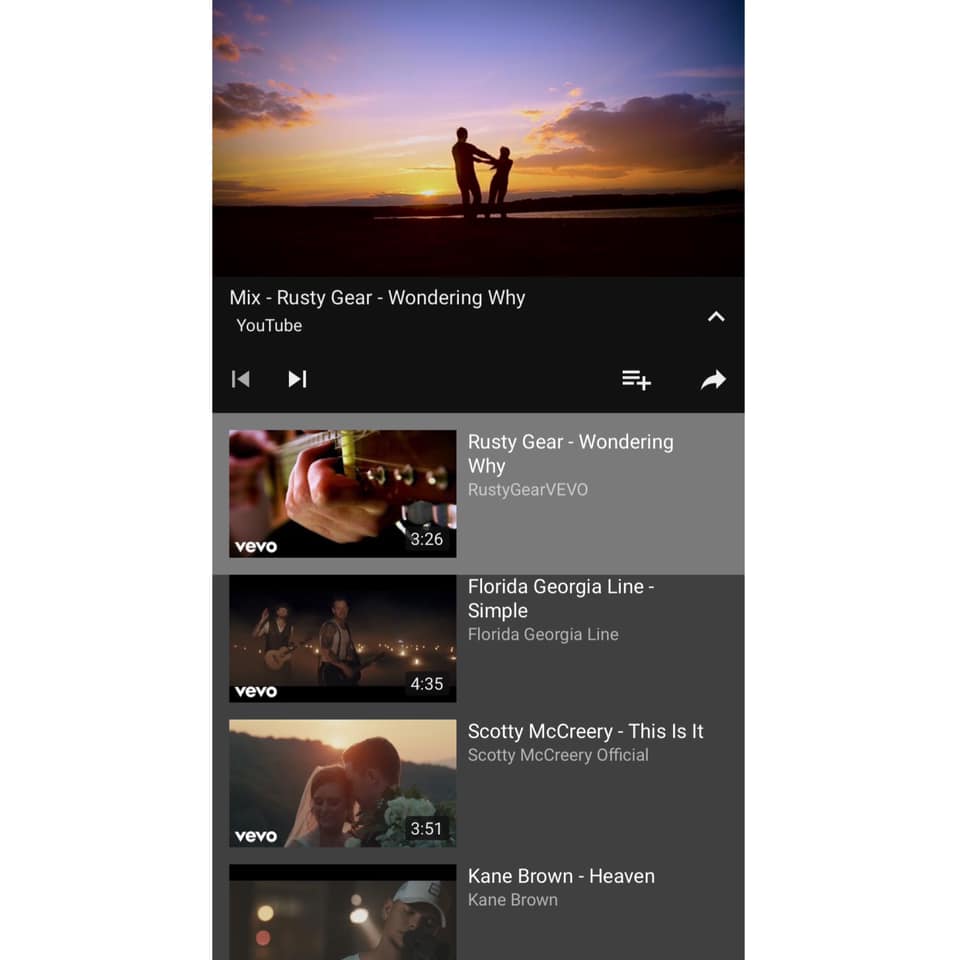This screenshot has height=960, width=960.
Task: Tap the sunset video player
Action: (x=478, y=138)
